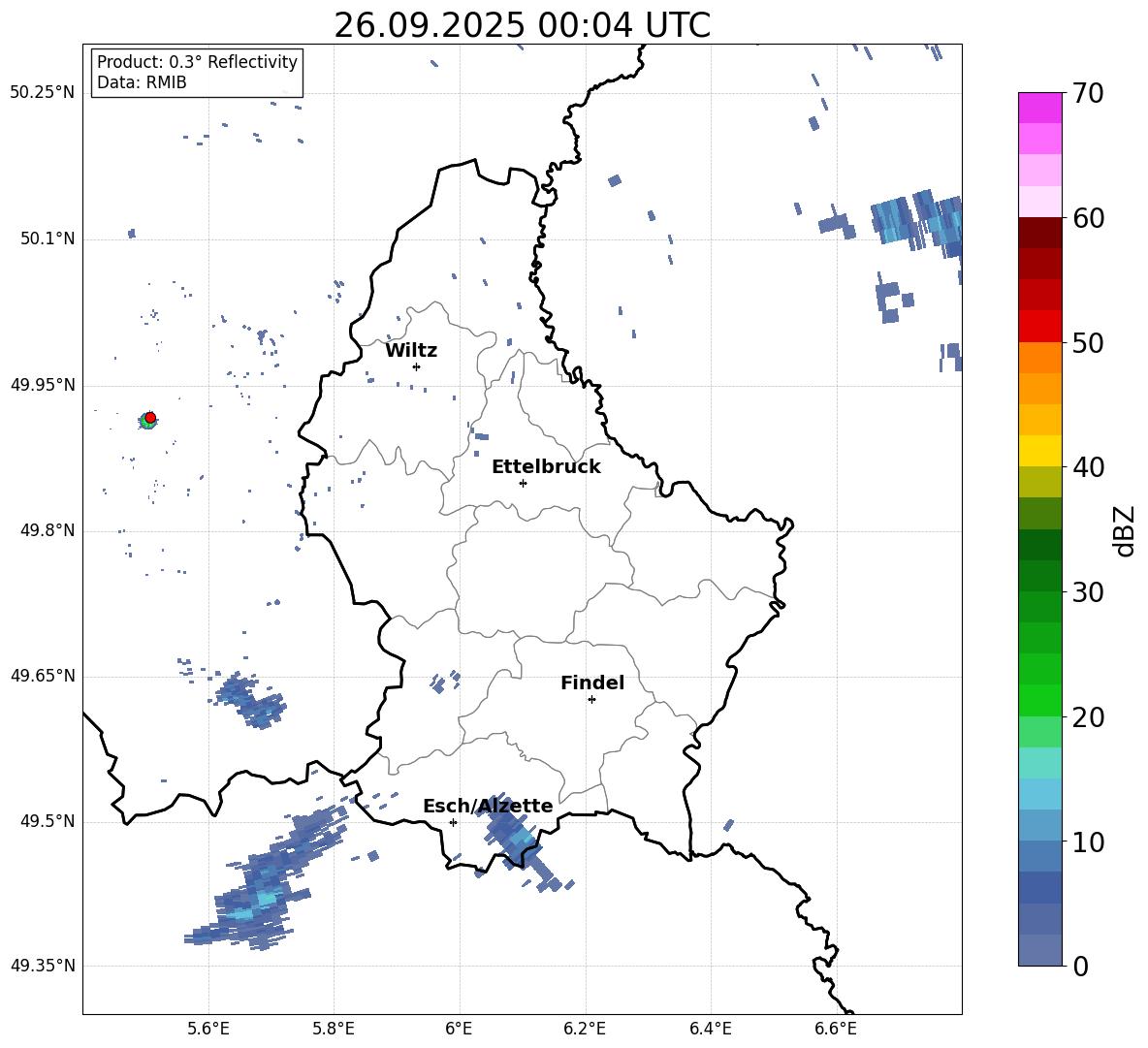The width and height of the screenshot is (1148, 1048).
Task: Click the Findel label
Action: pos(592,683)
